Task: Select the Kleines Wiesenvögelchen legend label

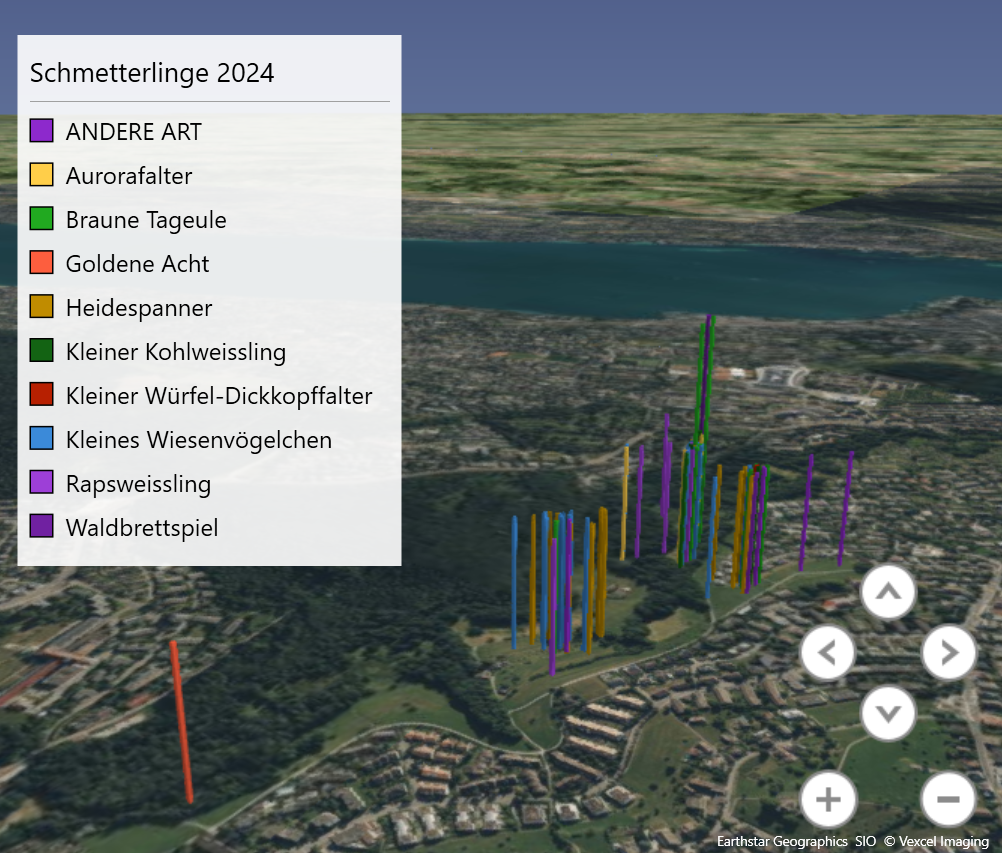Action: [199, 440]
